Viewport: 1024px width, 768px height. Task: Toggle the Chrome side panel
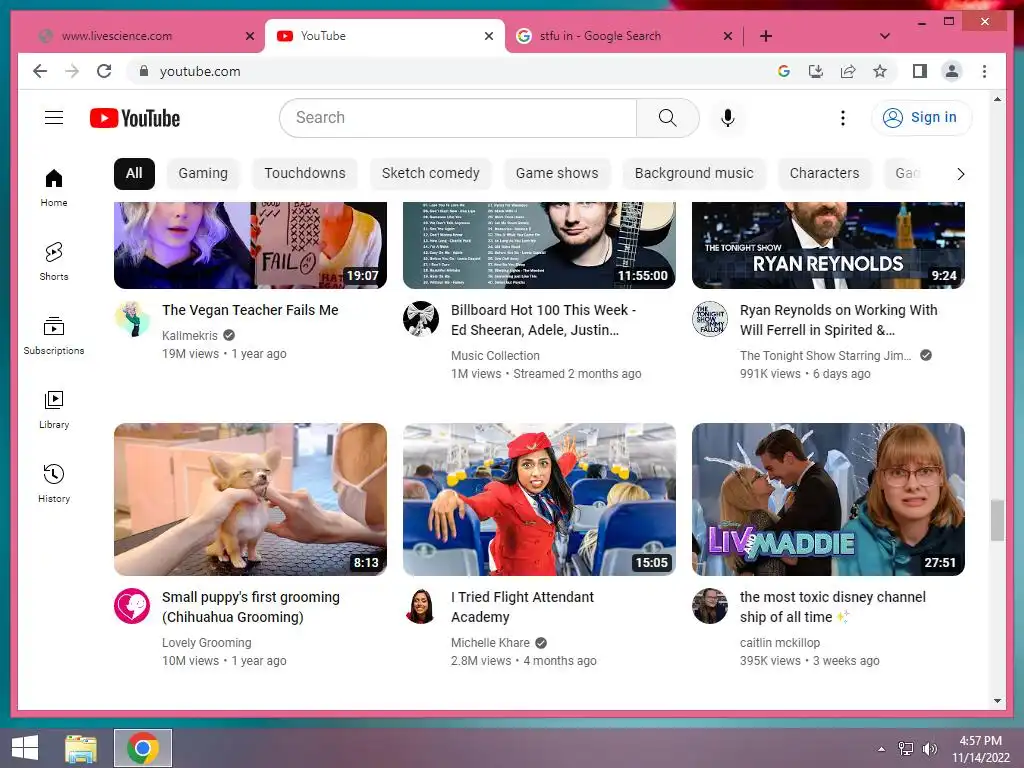point(920,71)
